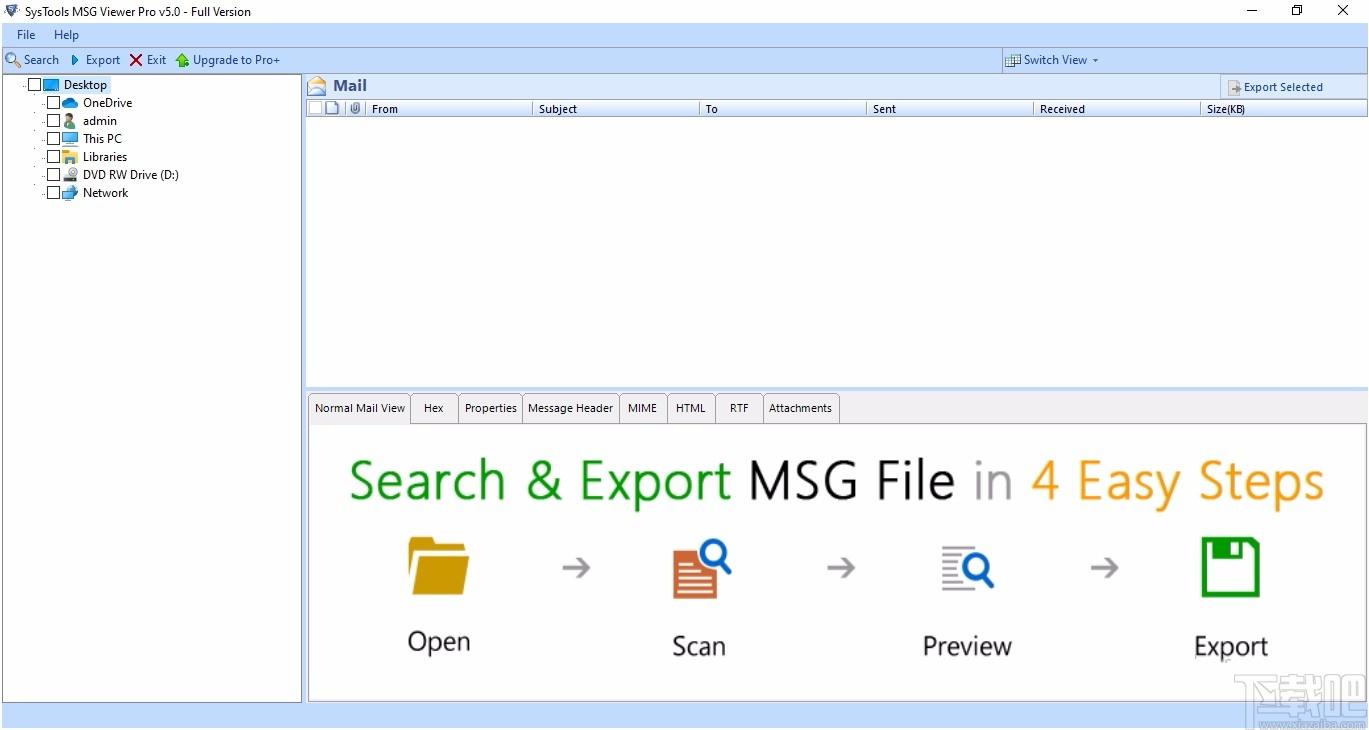
Task: Check the OneDrive checkbox
Action: 53,103
